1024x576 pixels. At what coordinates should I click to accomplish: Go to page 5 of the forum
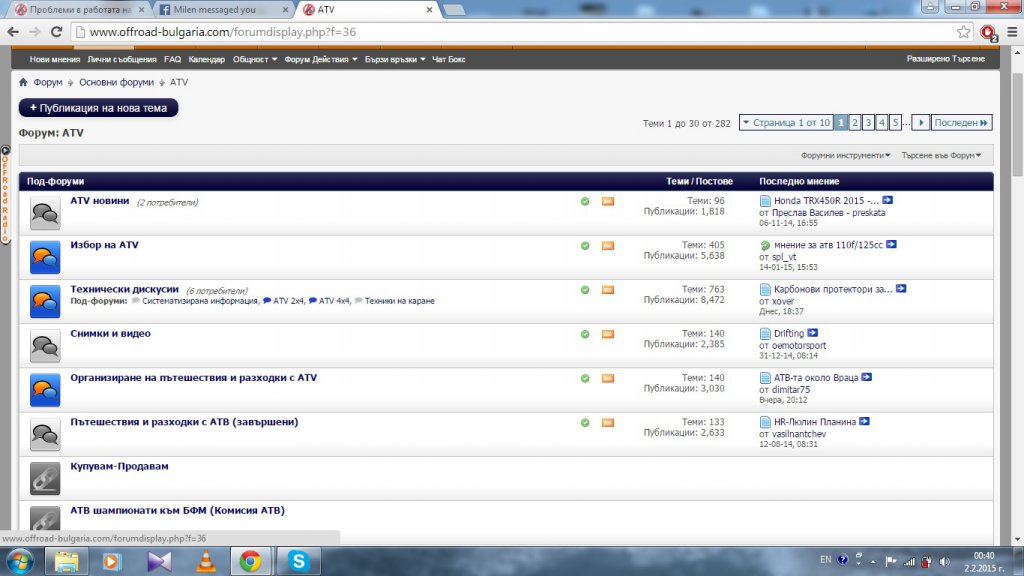click(895, 123)
